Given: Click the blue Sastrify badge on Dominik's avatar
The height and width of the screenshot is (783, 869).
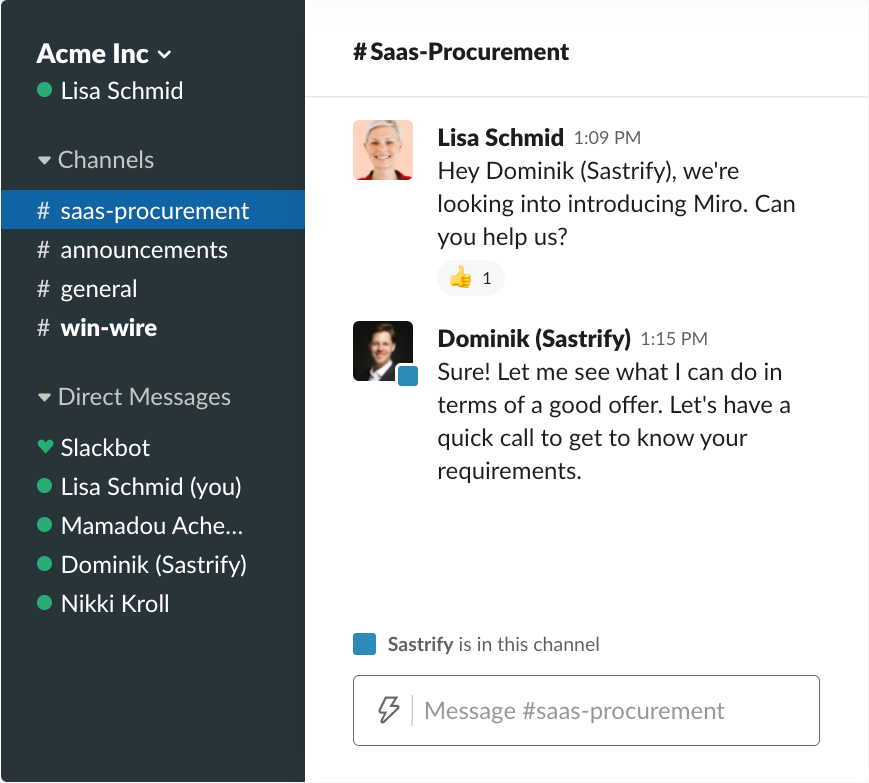Looking at the screenshot, I should click(x=407, y=376).
